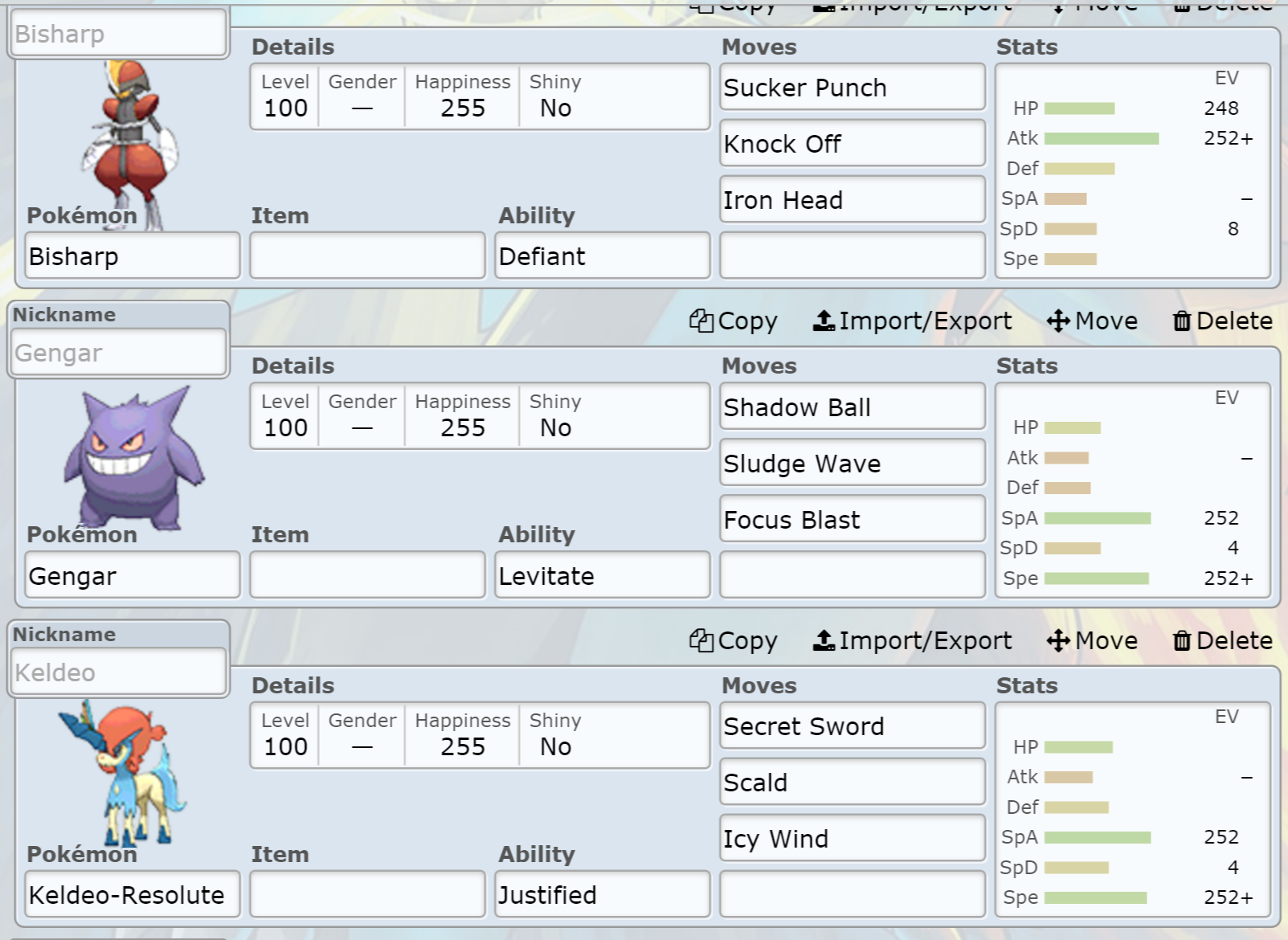Open Bisharp's details box with Level 100
This screenshot has width=1288, height=940.
click(480, 96)
